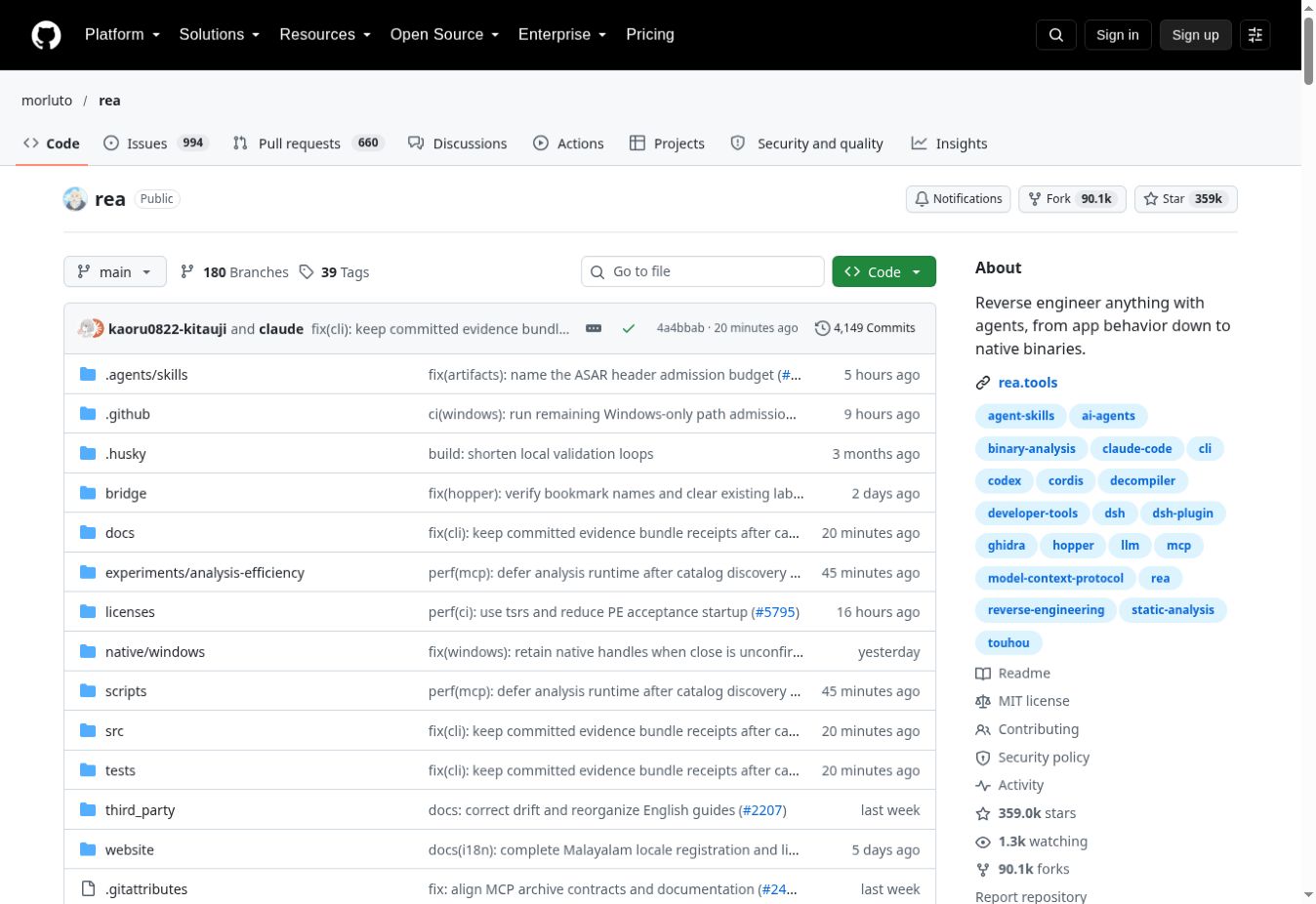Fork the rea repository
This screenshot has width=1316, height=904.
(x=1072, y=199)
